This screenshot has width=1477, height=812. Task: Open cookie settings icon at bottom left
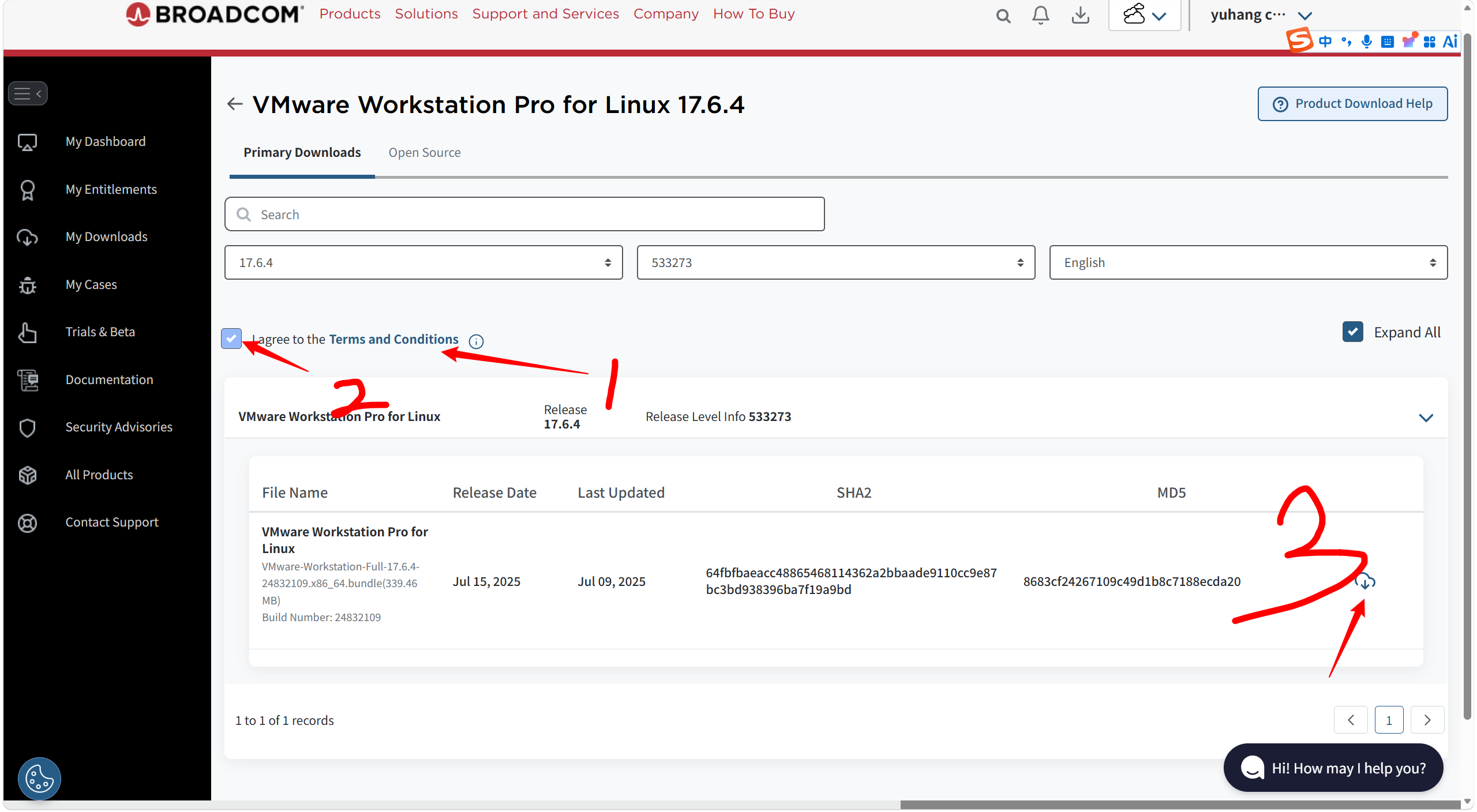pos(39,779)
